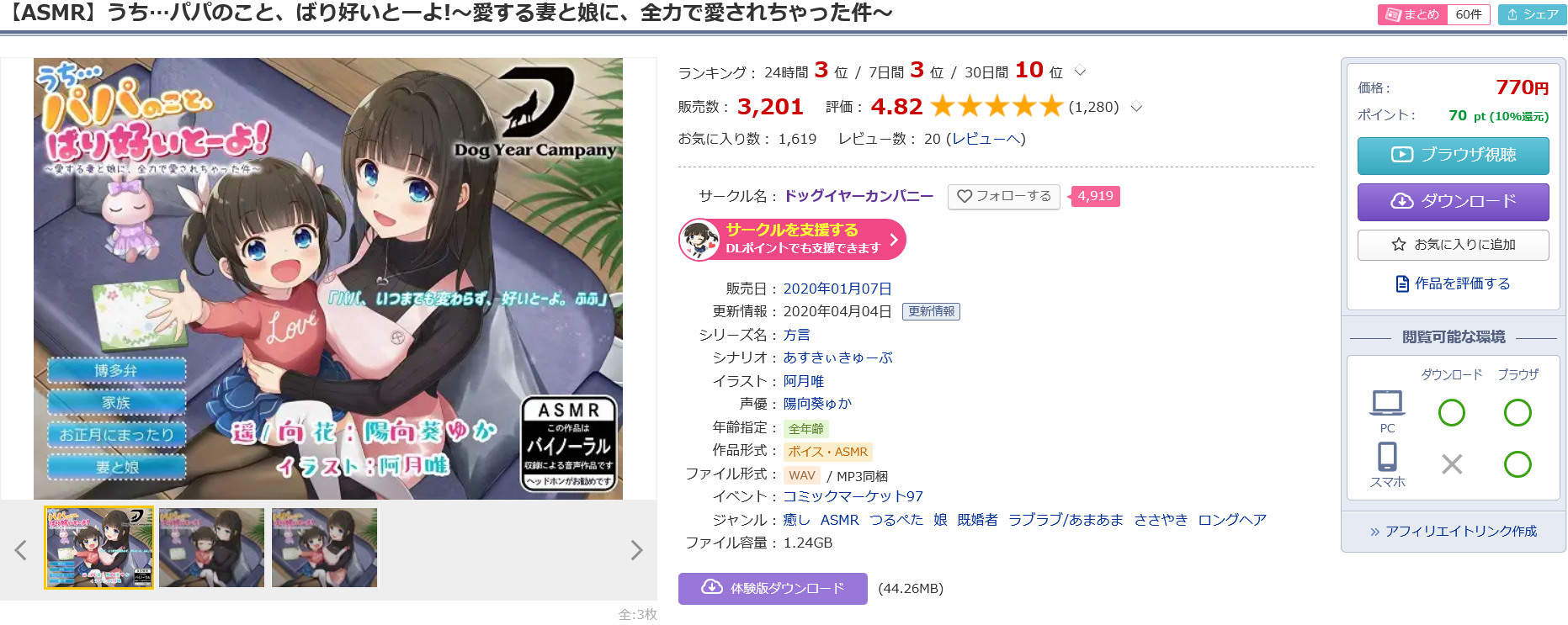Image resolution: width=1568 pixels, height=625 pixels.
Task: Show next thumbnails with right arrow
Action: [636, 550]
